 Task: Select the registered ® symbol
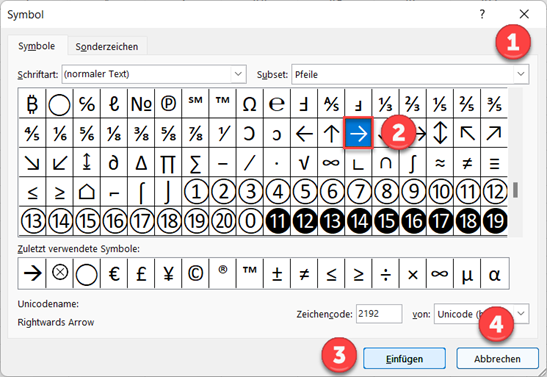click(x=223, y=274)
